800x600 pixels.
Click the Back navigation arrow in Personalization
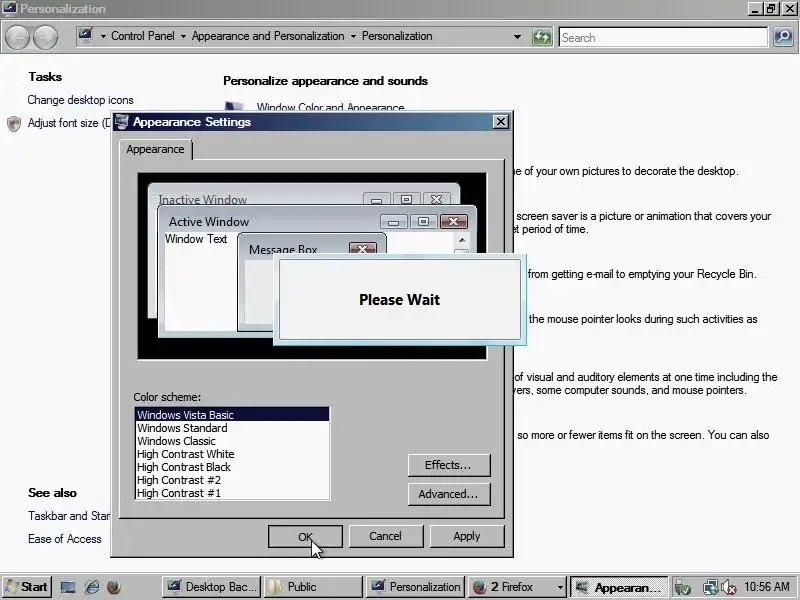tap(17, 37)
